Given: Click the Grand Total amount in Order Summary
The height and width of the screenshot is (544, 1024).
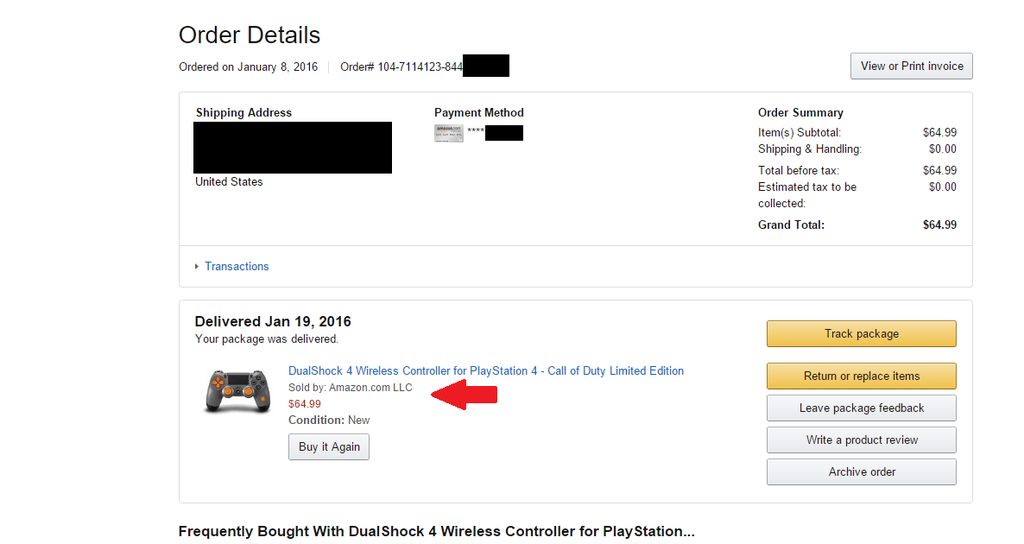Looking at the screenshot, I should pyautogui.click(x=939, y=225).
